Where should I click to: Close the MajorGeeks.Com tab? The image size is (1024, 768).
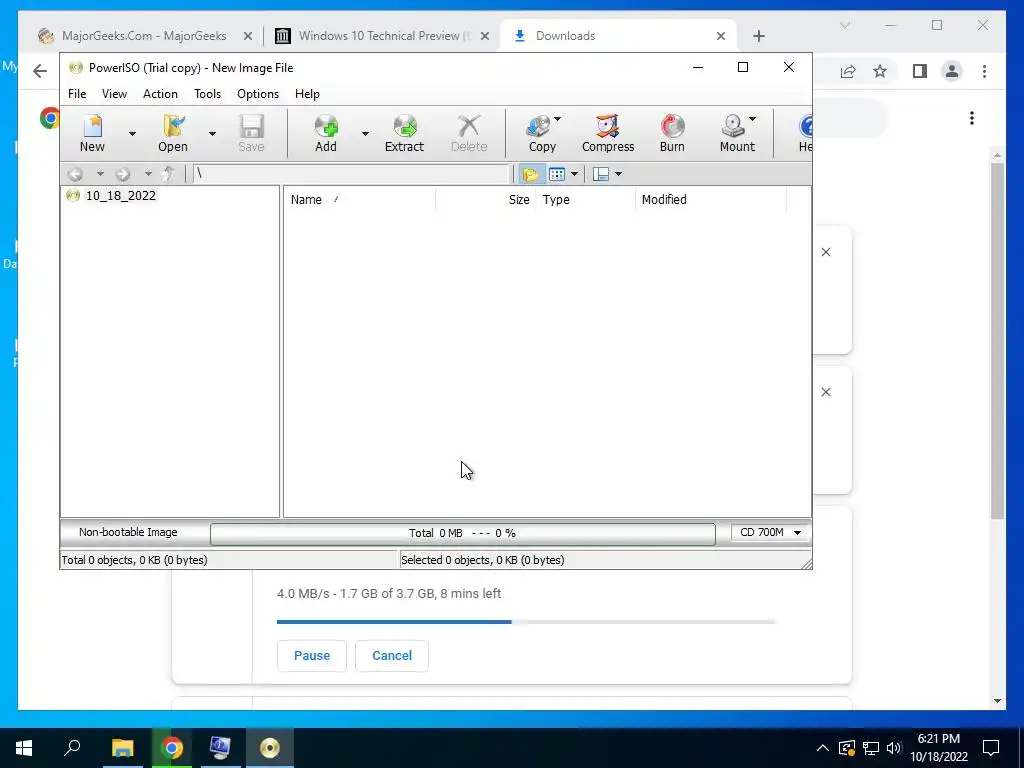click(248, 37)
